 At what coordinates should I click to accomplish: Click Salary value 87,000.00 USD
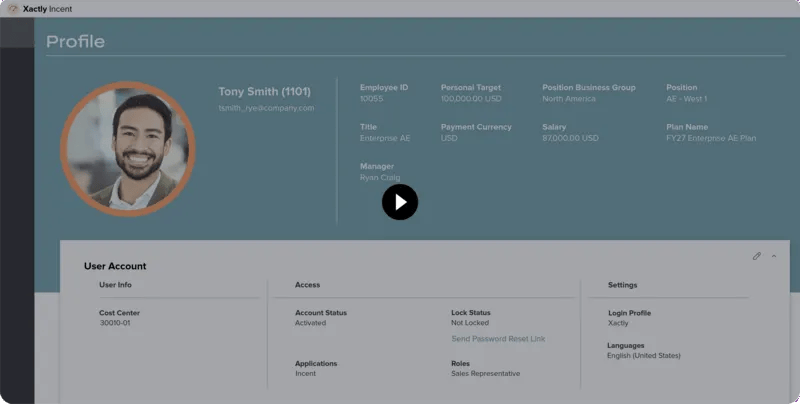tap(570, 138)
